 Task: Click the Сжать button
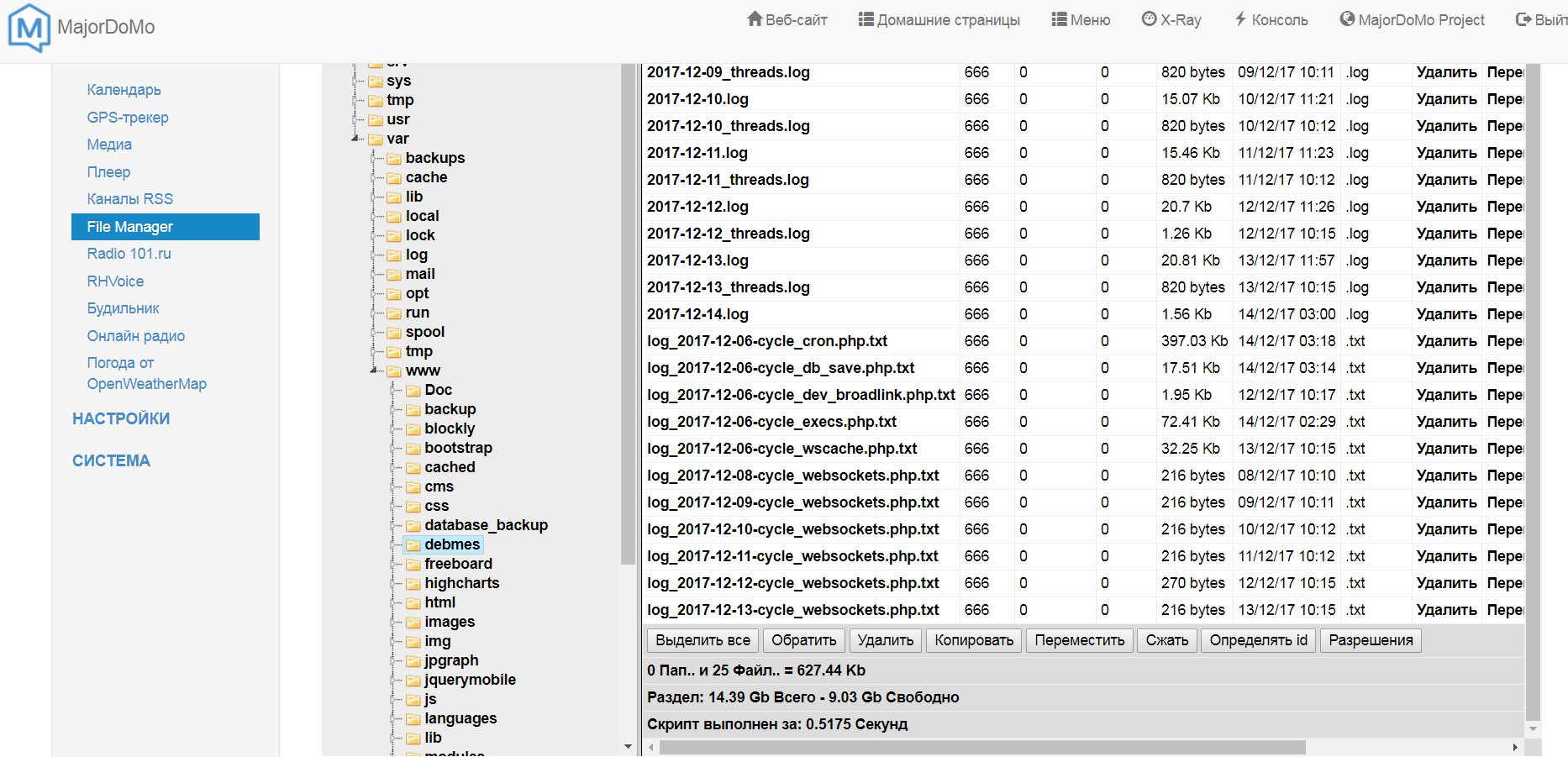tap(1167, 640)
